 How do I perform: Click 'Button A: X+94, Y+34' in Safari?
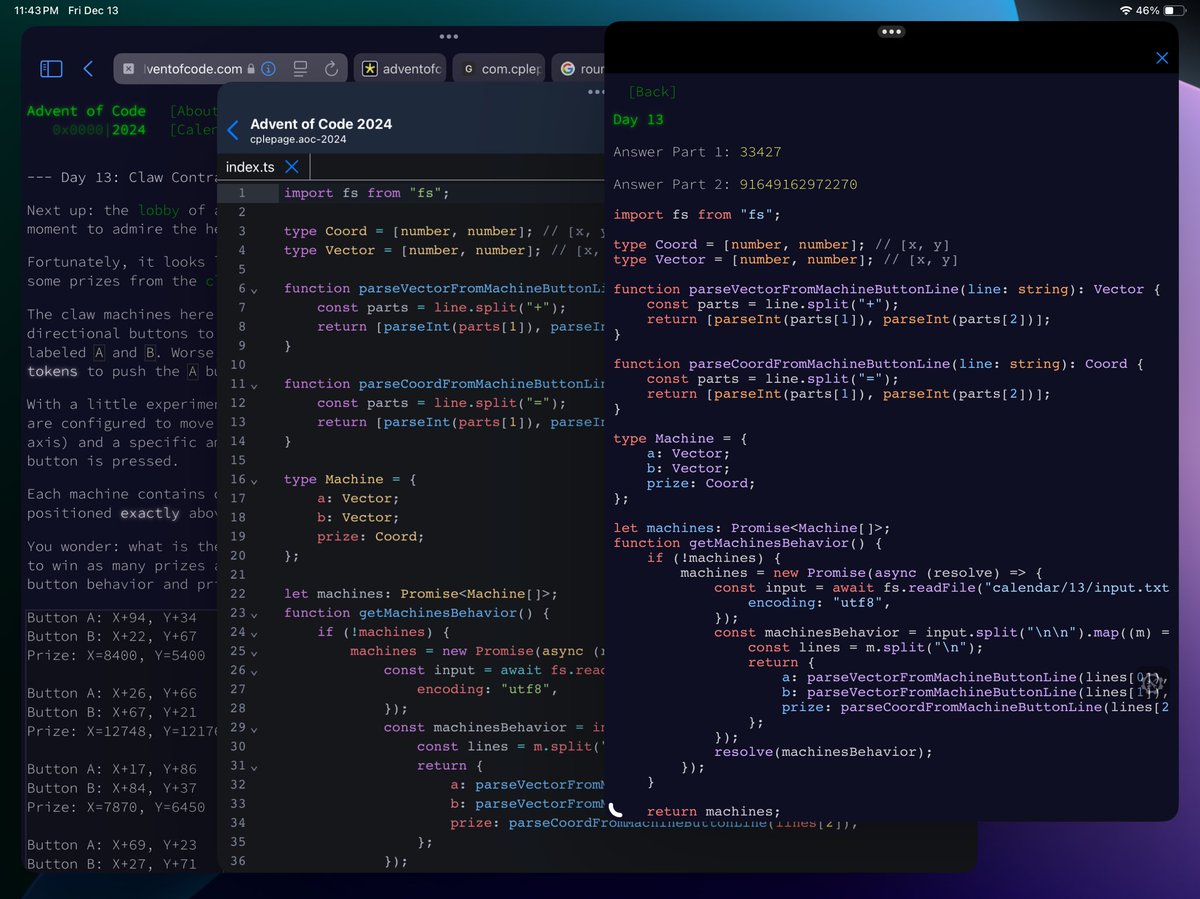coord(112,618)
